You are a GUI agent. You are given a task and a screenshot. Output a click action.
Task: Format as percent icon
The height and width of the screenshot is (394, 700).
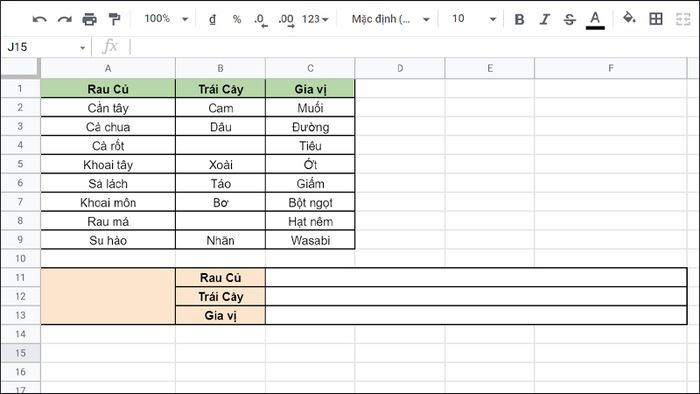[x=237, y=19]
